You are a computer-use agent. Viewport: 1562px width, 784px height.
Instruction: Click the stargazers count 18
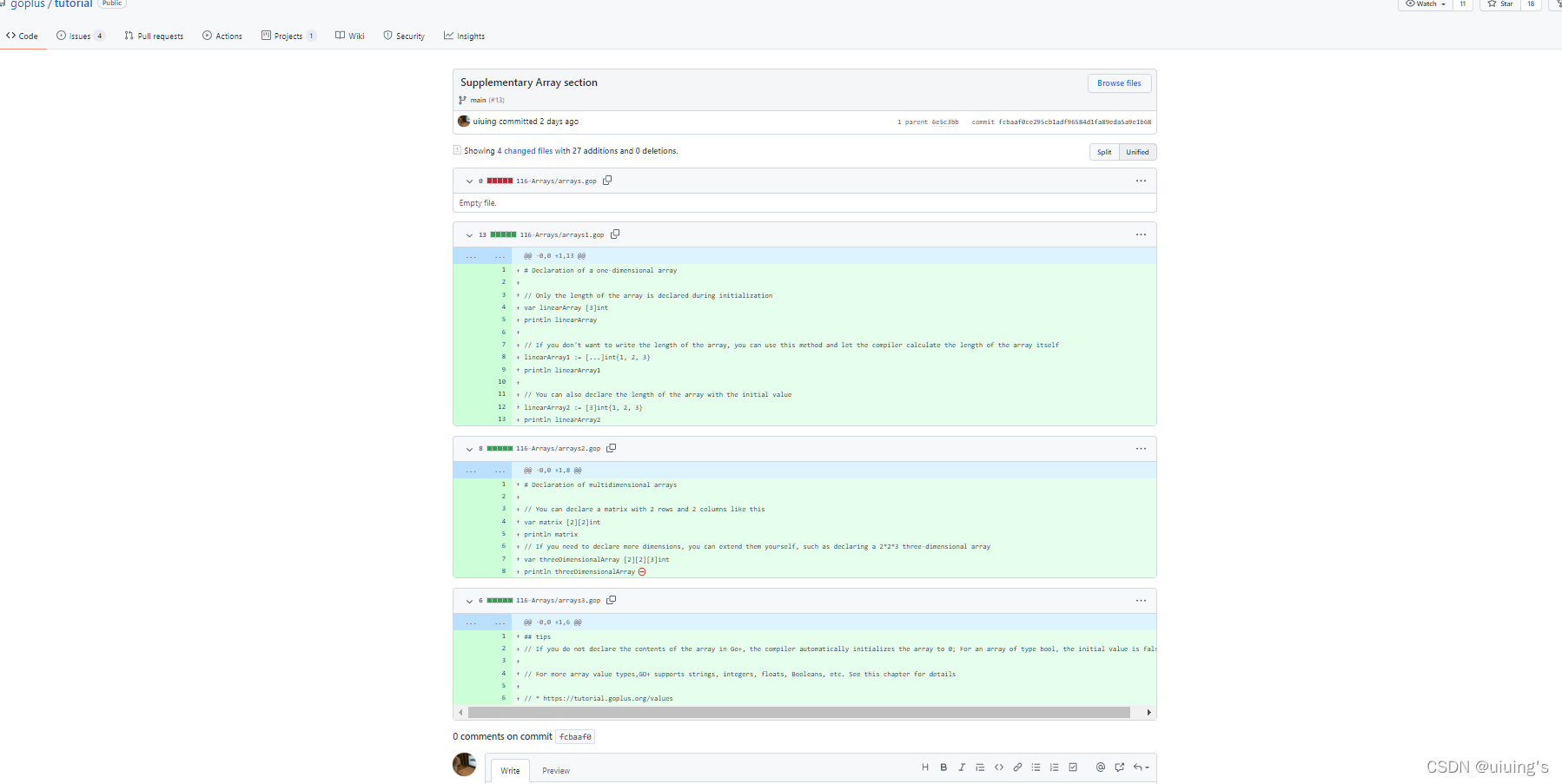tap(1531, 4)
